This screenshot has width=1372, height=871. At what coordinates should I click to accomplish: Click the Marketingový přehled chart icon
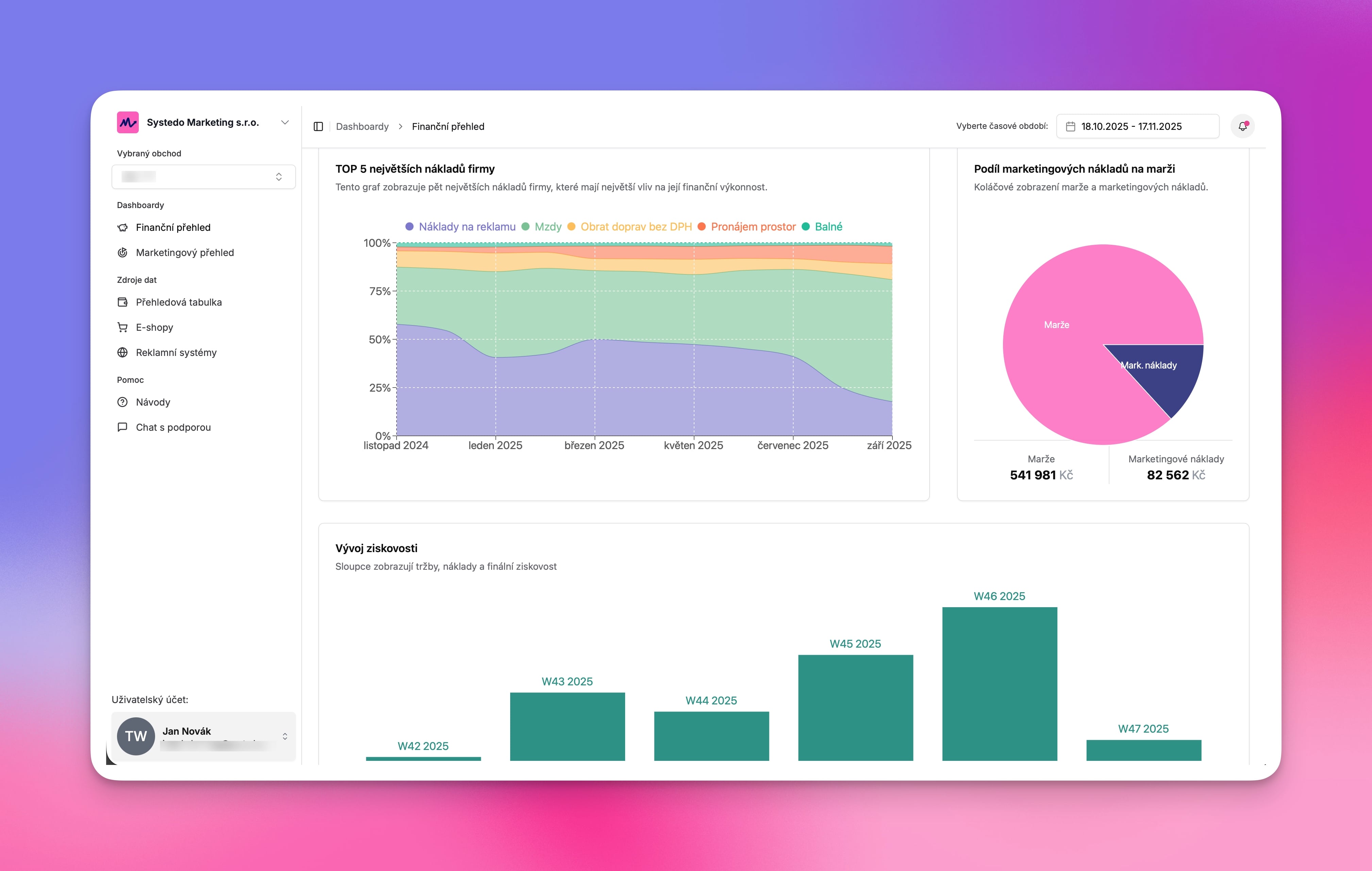[x=122, y=252]
